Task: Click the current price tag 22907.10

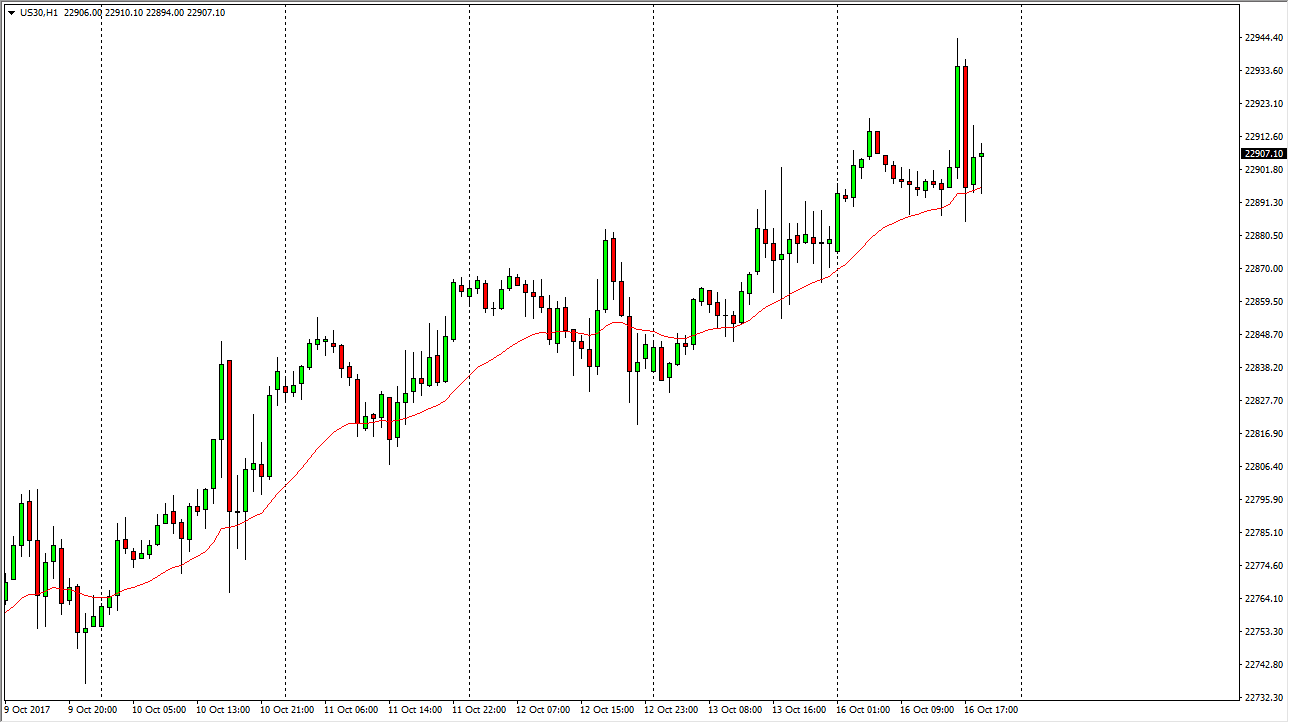Action: 1261,154
